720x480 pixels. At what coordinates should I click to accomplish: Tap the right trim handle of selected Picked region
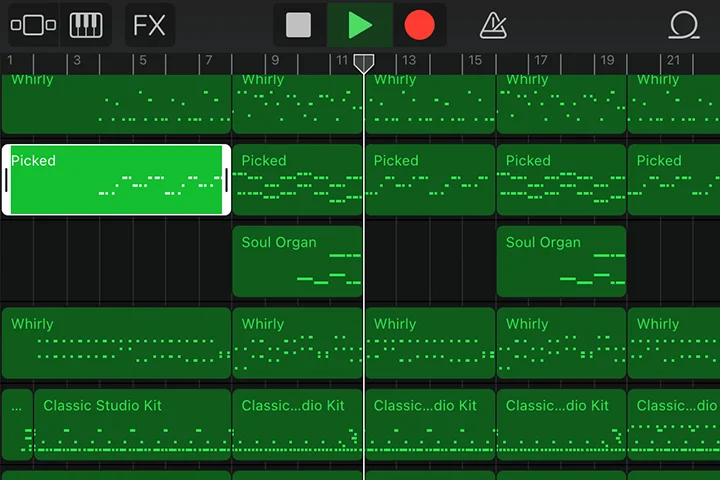tap(226, 180)
